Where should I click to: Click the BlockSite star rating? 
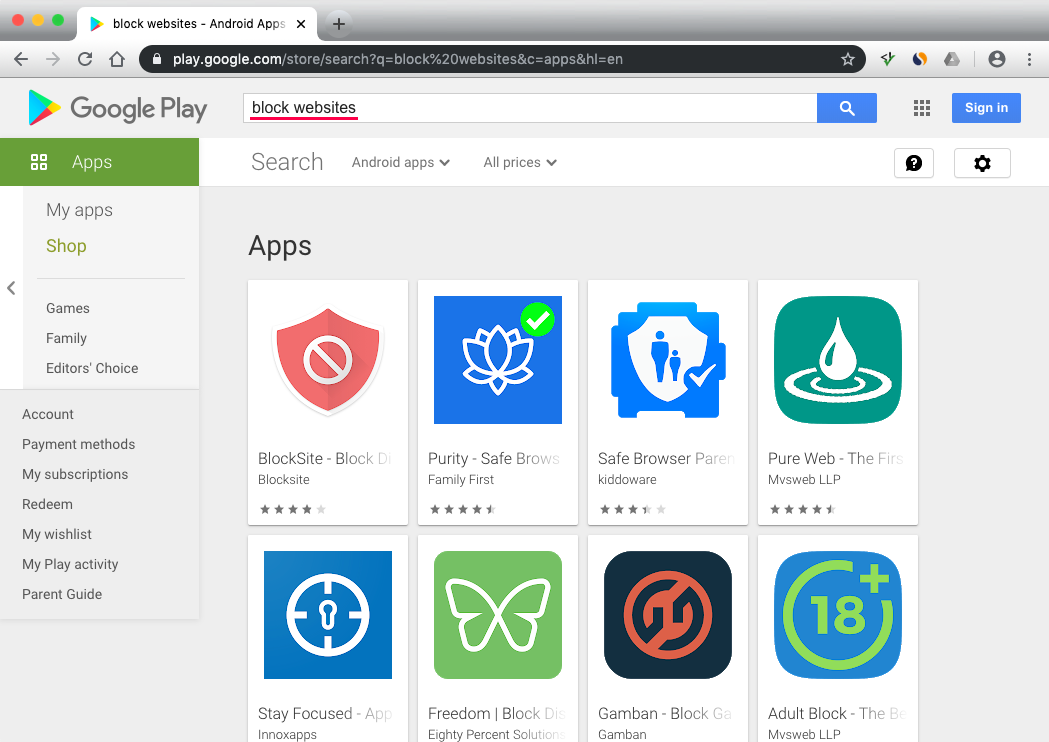click(x=292, y=509)
